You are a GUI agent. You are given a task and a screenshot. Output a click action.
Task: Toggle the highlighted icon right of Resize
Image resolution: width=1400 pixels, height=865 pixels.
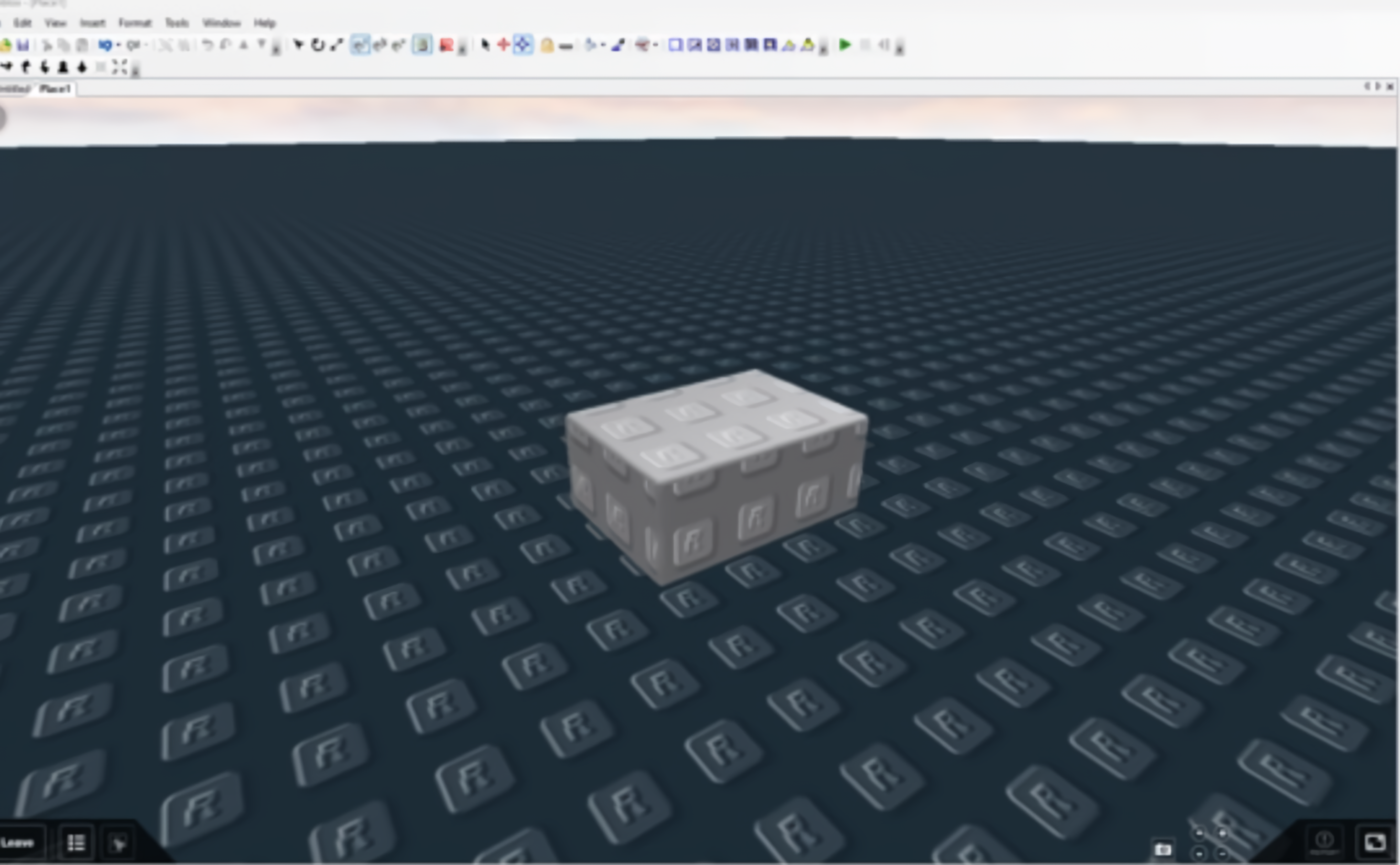click(360, 45)
